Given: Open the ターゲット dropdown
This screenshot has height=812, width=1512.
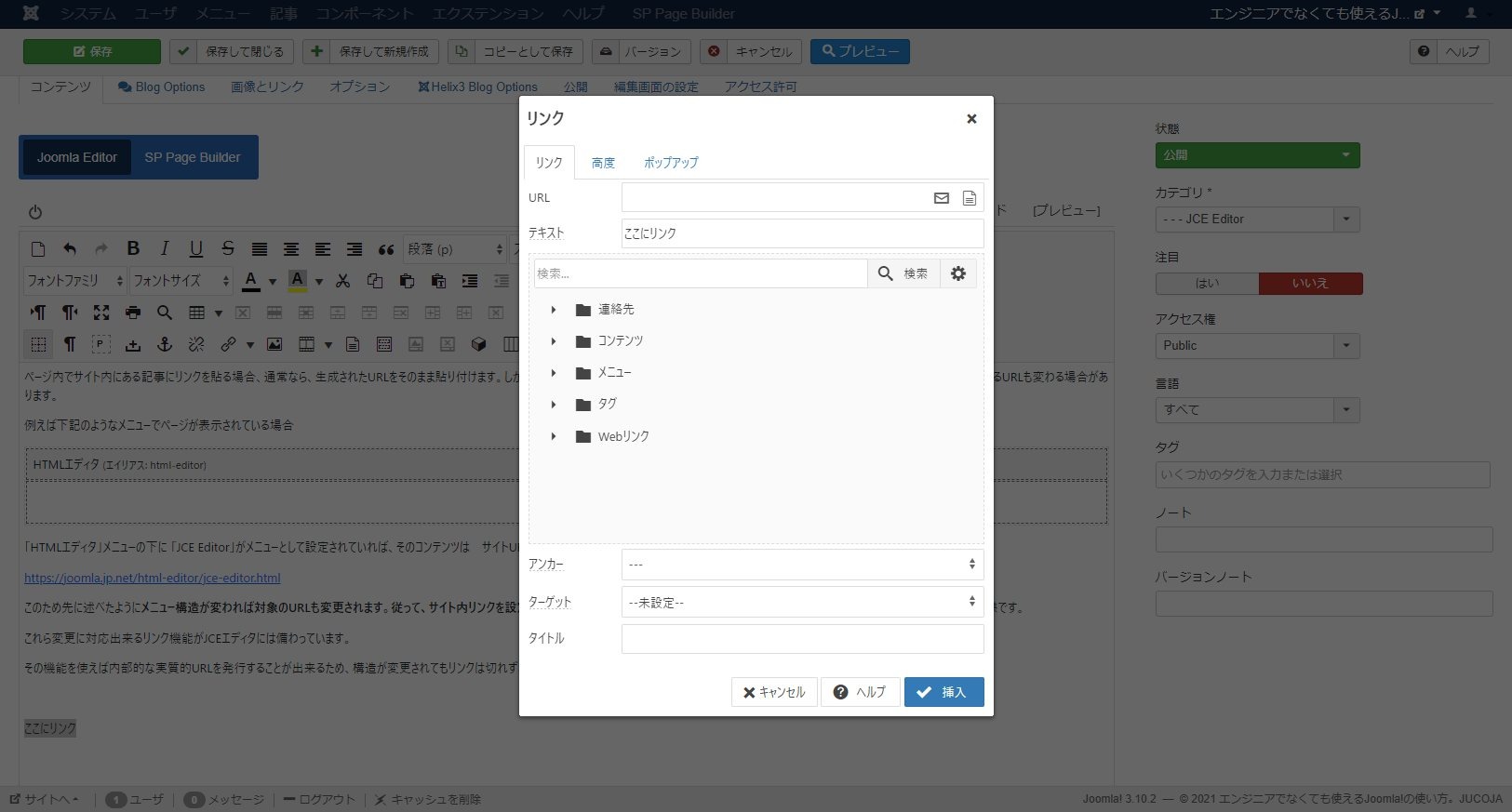Looking at the screenshot, I should tap(801, 603).
